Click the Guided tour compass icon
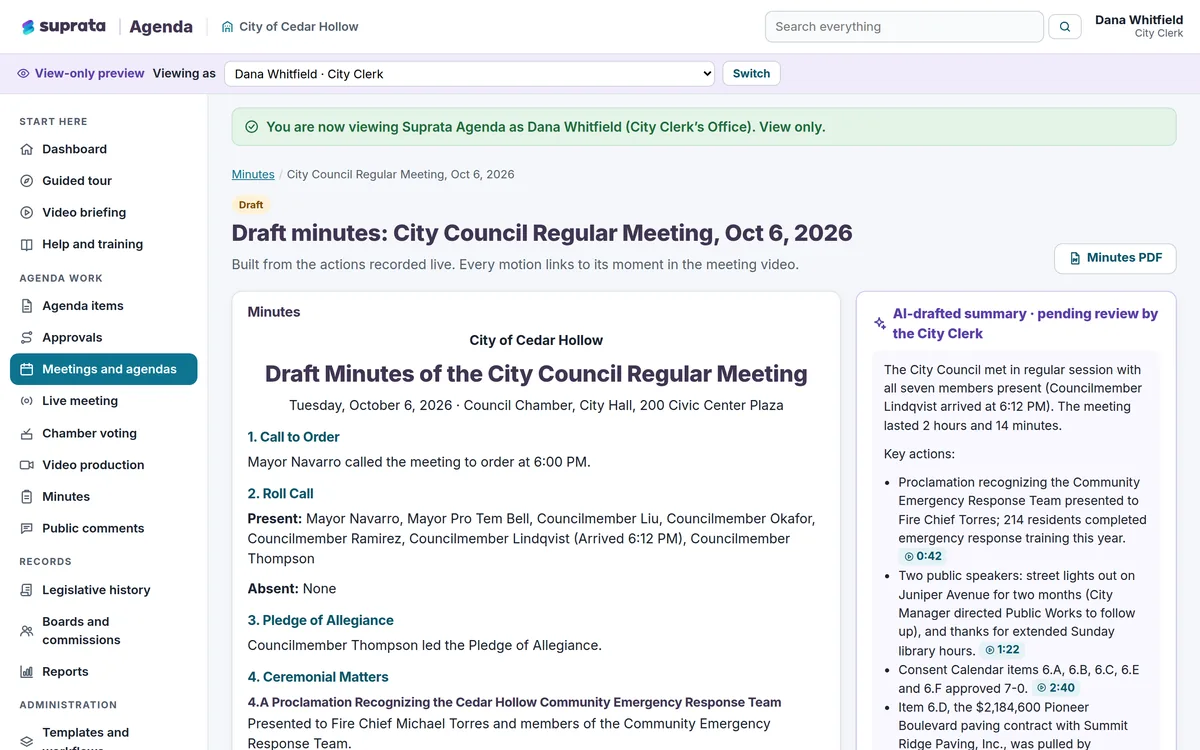1200x750 pixels. (27, 181)
